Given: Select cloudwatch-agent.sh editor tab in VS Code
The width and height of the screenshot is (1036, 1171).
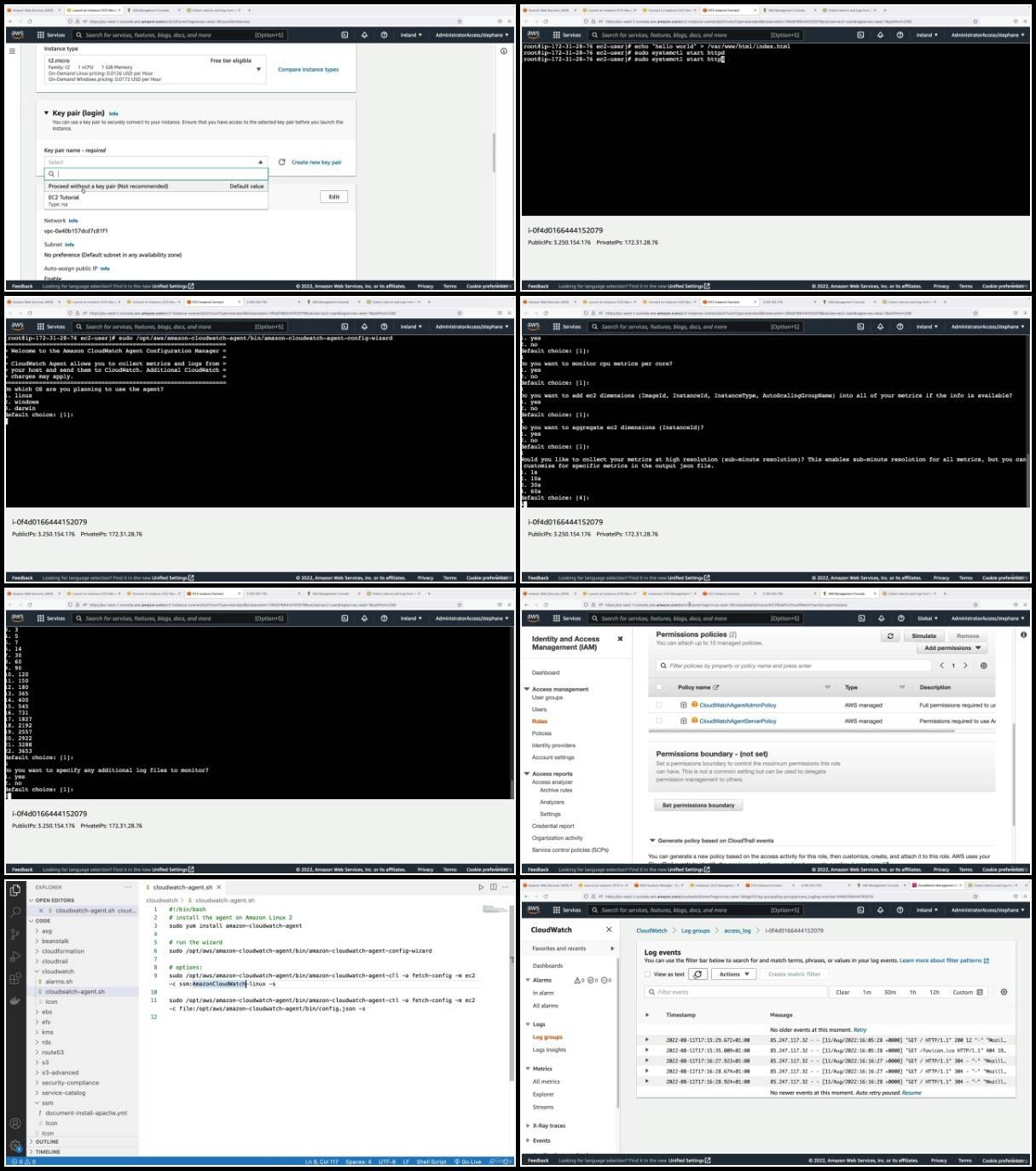Looking at the screenshot, I should pos(182,887).
